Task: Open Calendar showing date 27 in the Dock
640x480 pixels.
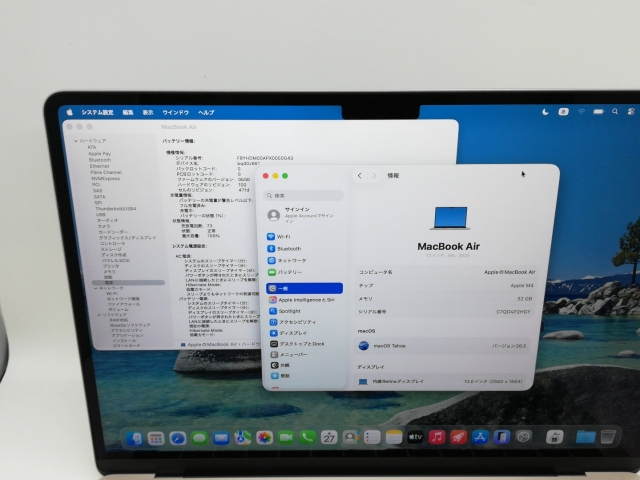Action: coord(329,438)
